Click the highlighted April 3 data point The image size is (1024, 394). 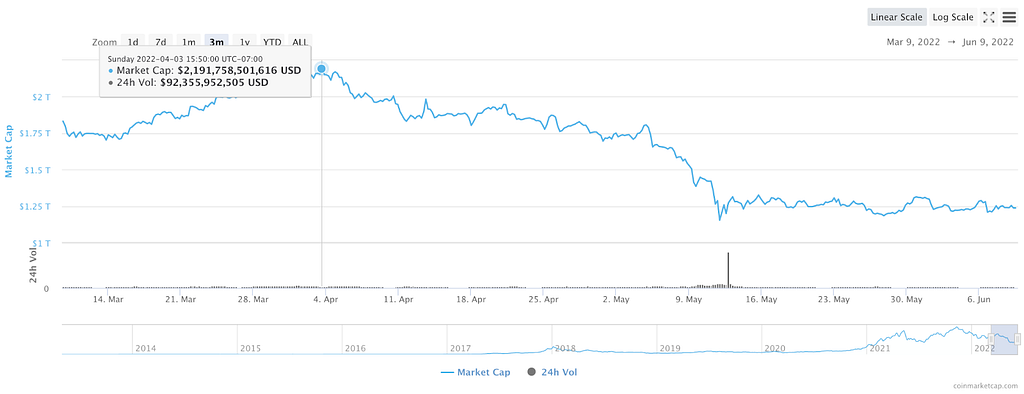point(321,69)
